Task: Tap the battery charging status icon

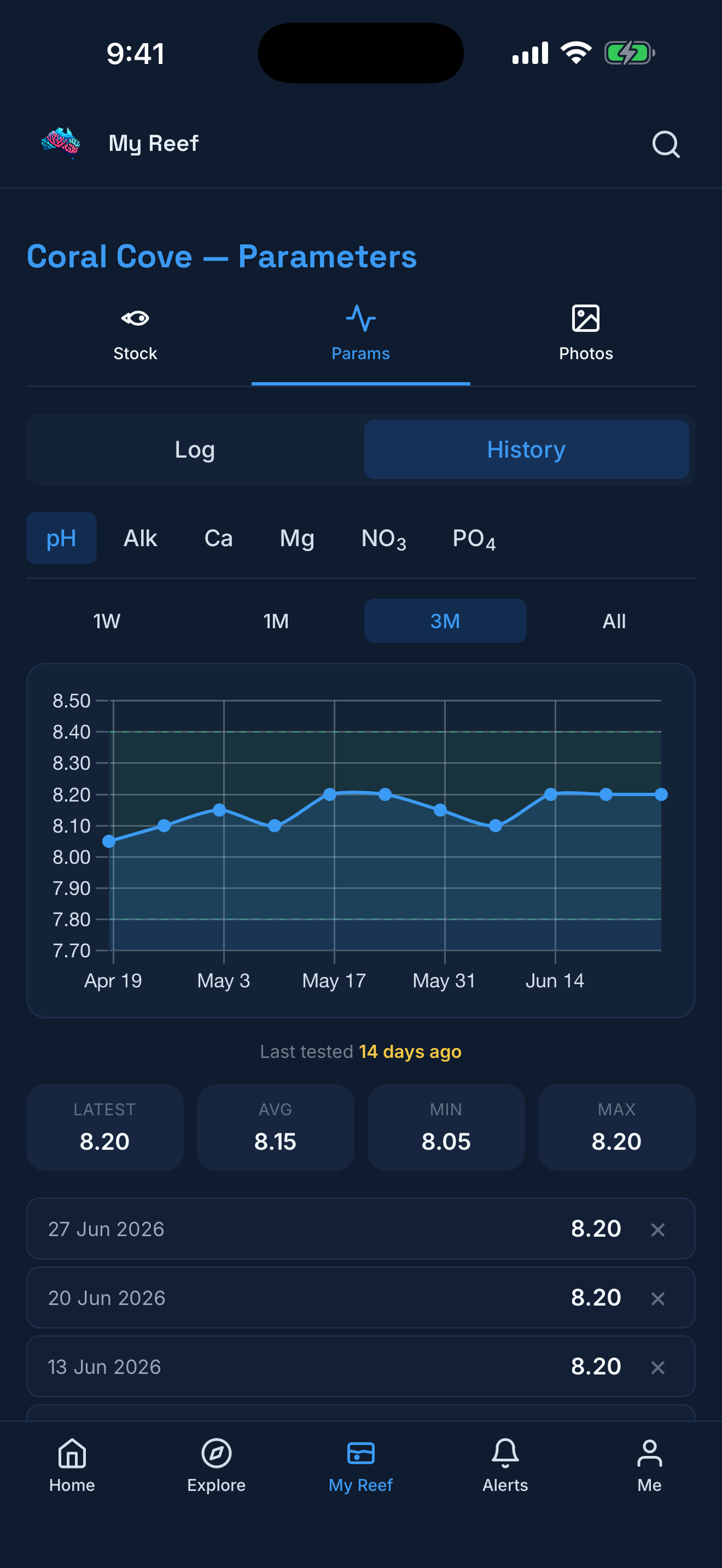Action: [x=630, y=53]
